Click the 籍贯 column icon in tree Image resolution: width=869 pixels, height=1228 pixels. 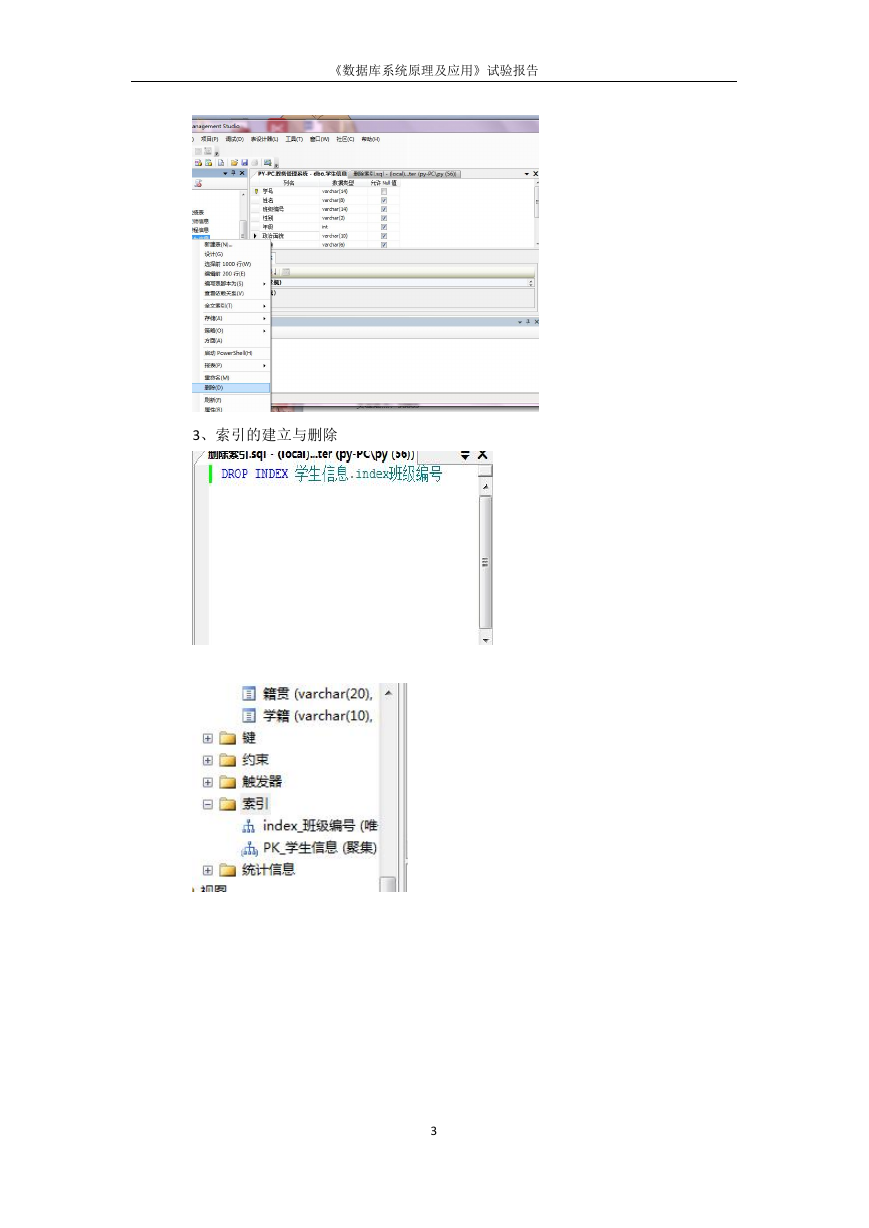249,693
